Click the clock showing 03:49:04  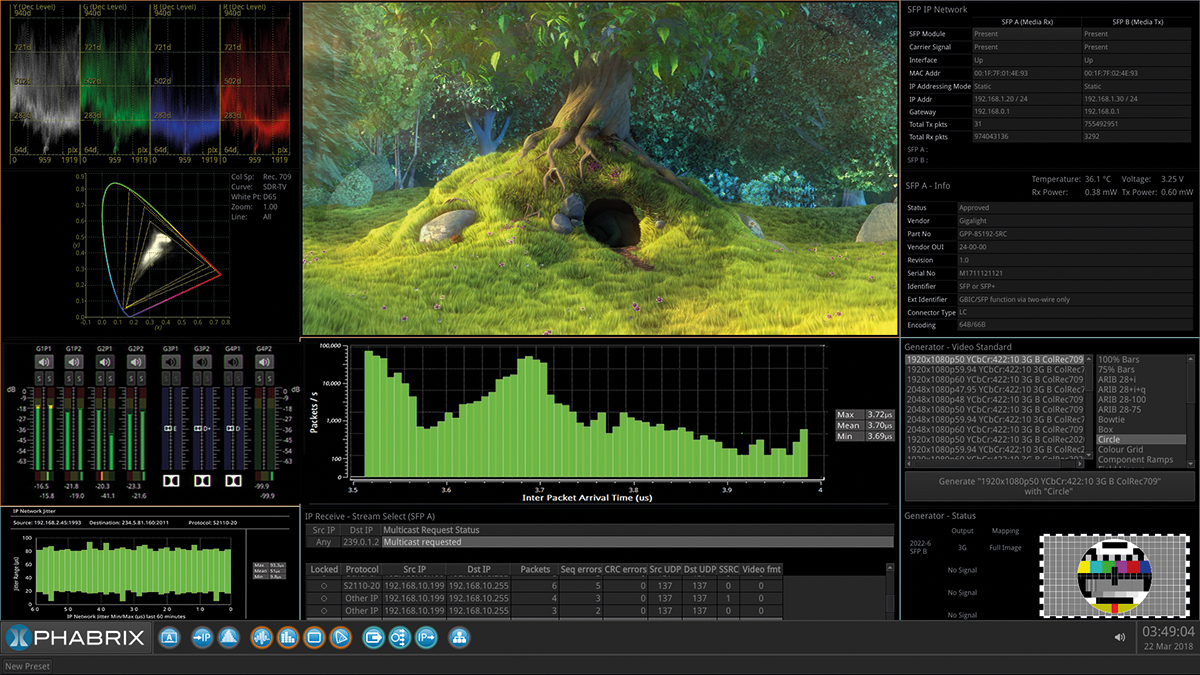coord(1168,632)
